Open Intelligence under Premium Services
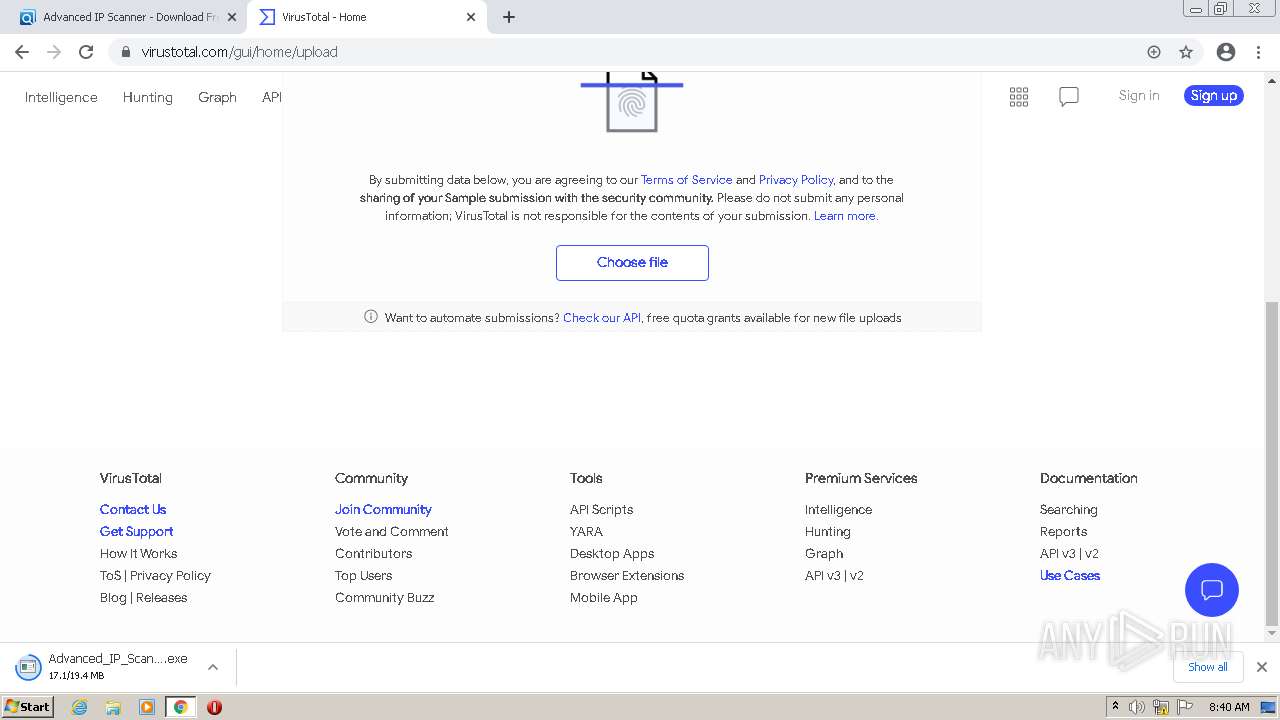The height and width of the screenshot is (720, 1280). 838,510
